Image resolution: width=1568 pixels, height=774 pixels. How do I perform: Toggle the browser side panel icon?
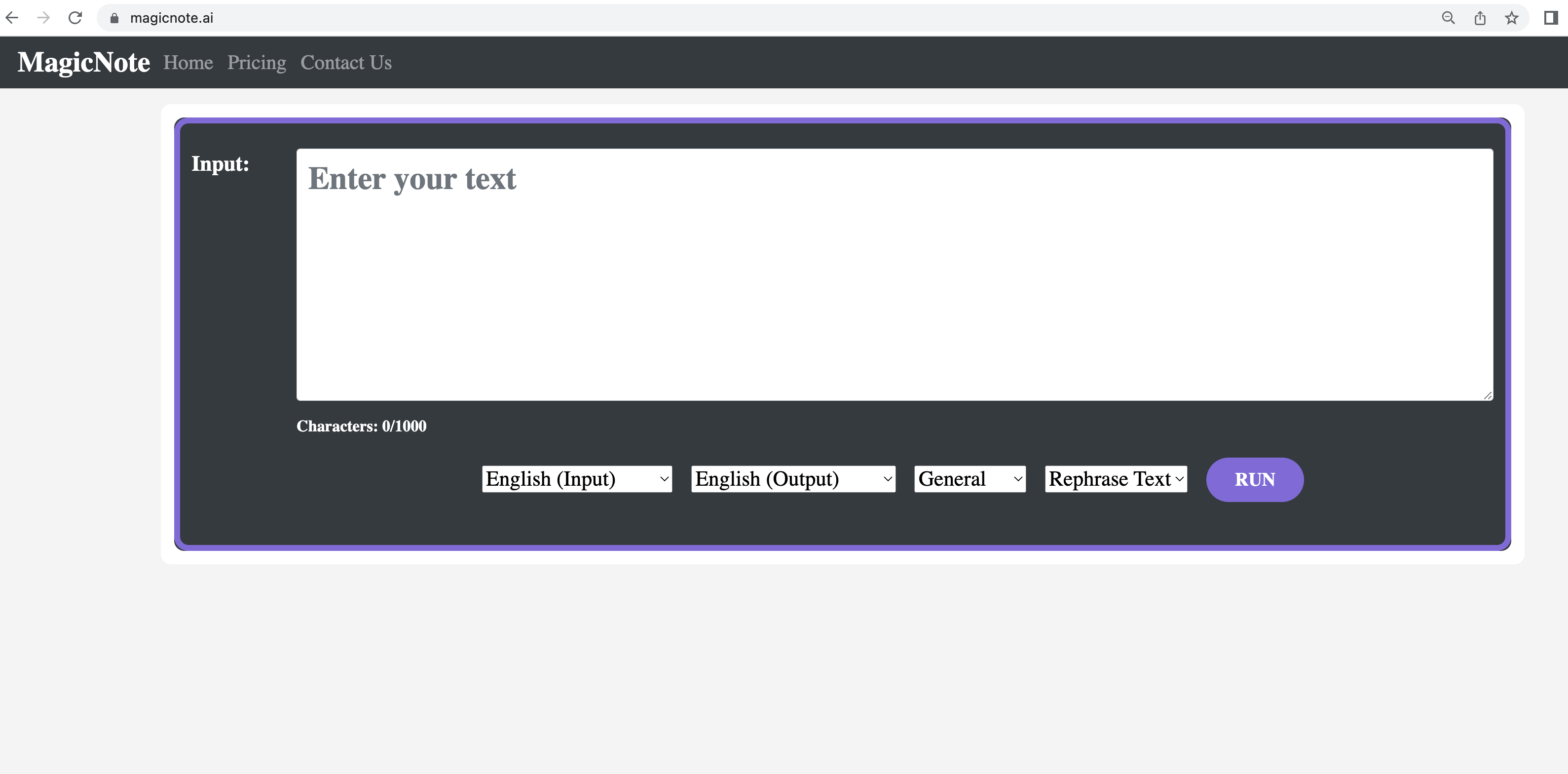click(x=1550, y=18)
